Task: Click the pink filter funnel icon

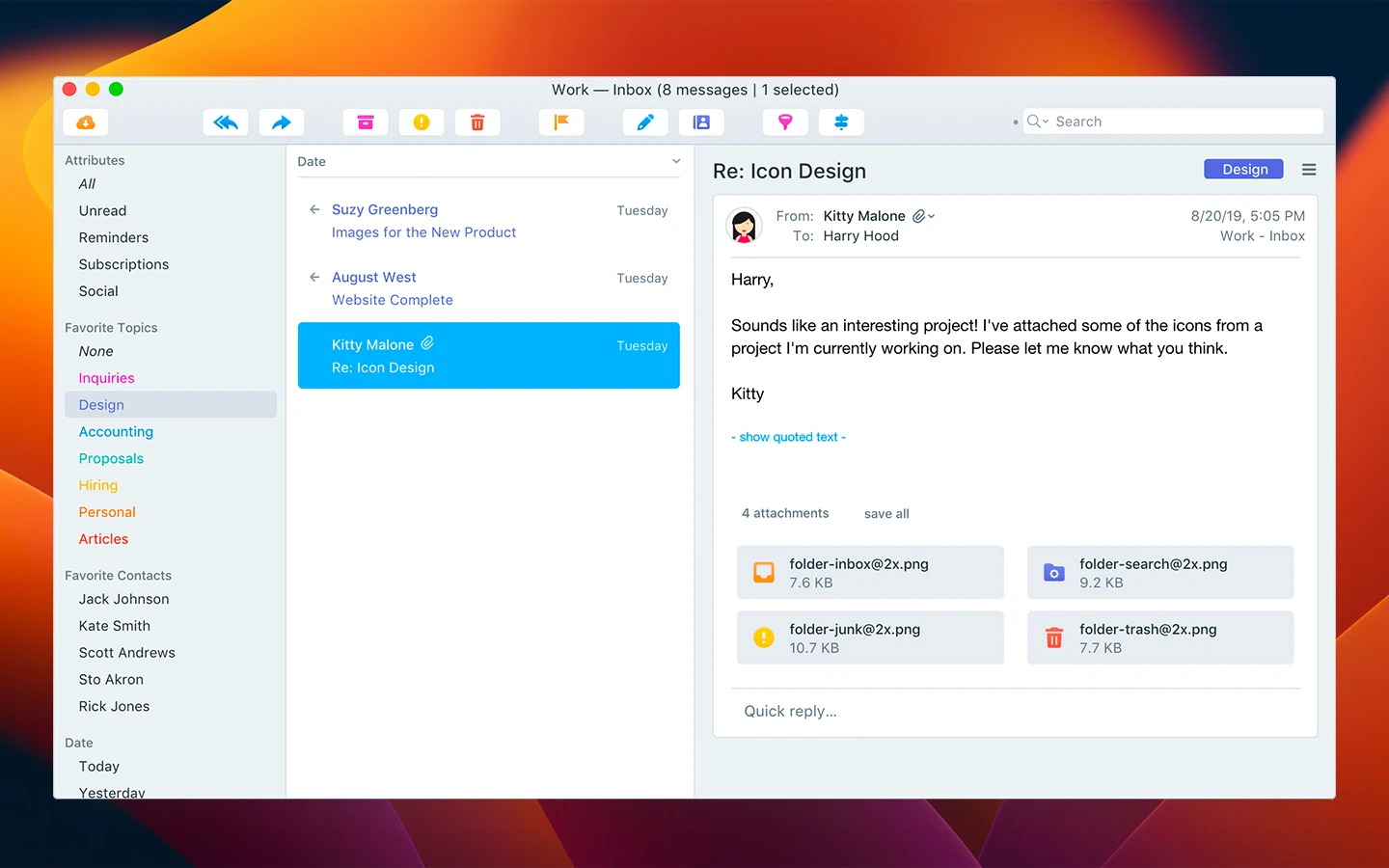Action: click(785, 122)
